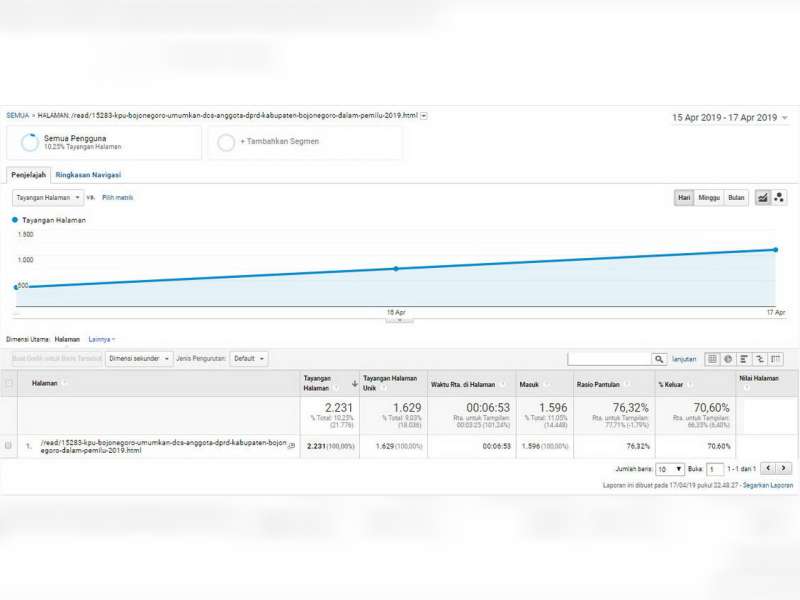The image size is (800, 600).
Task: Open page link icon beside the URL row
Action: point(292,446)
